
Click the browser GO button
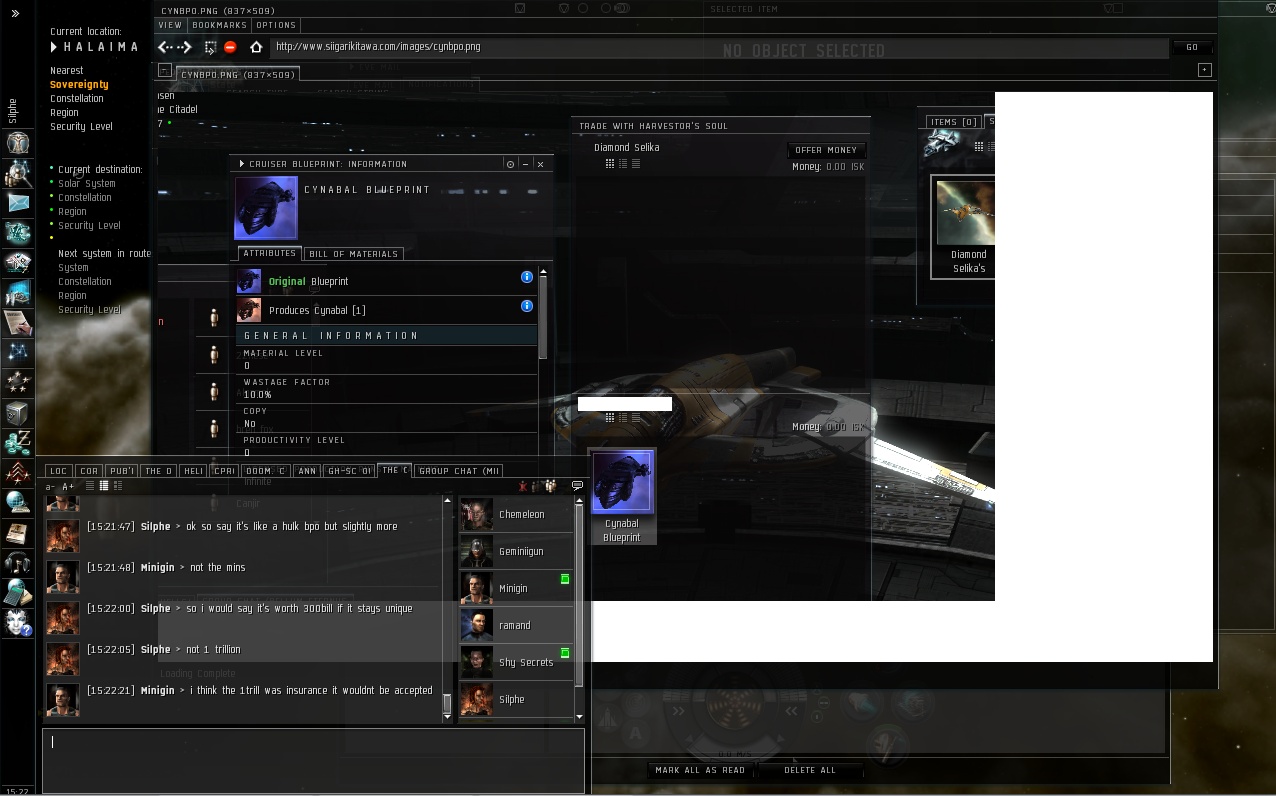click(x=1192, y=47)
